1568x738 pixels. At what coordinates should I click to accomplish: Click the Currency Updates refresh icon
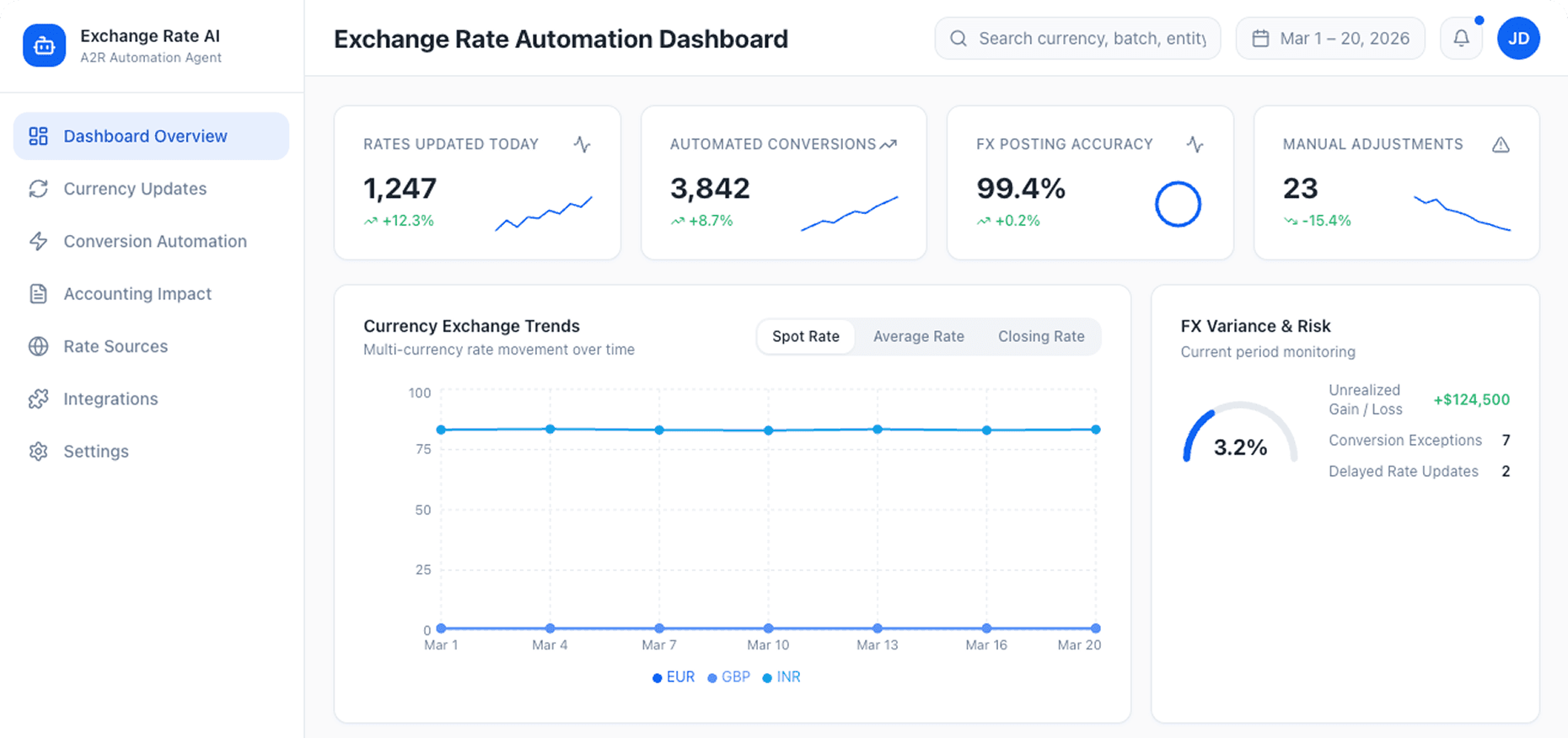pyautogui.click(x=38, y=189)
